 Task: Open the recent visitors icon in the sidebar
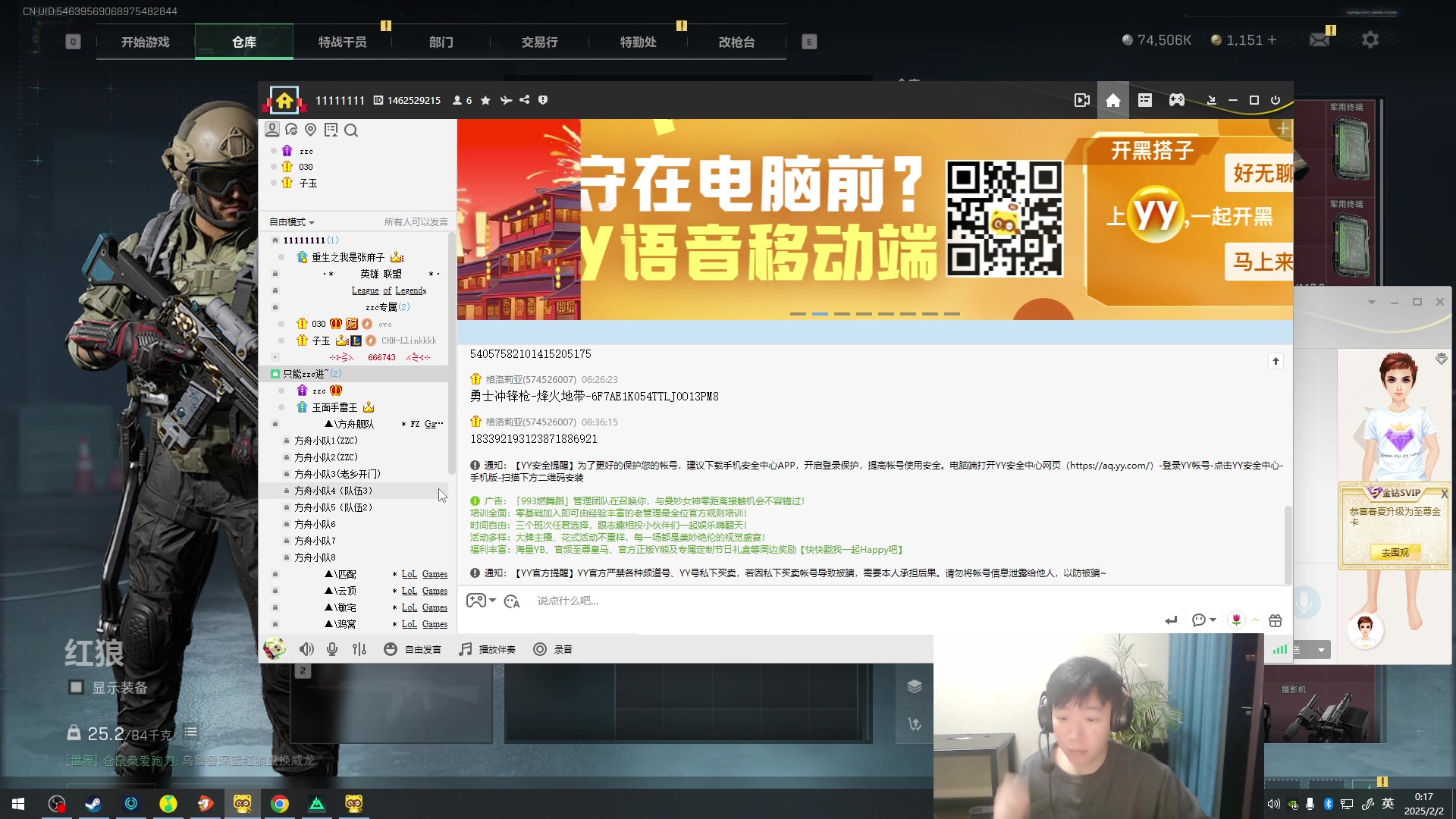click(291, 130)
